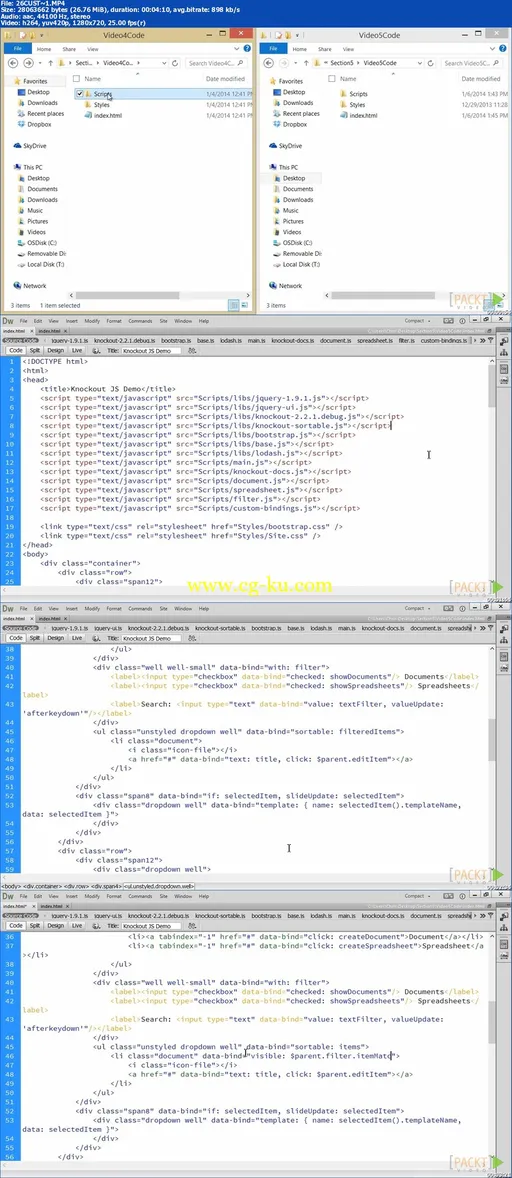Select the Scripts folder in Video5Code

pyautogui.click(x=354, y=94)
